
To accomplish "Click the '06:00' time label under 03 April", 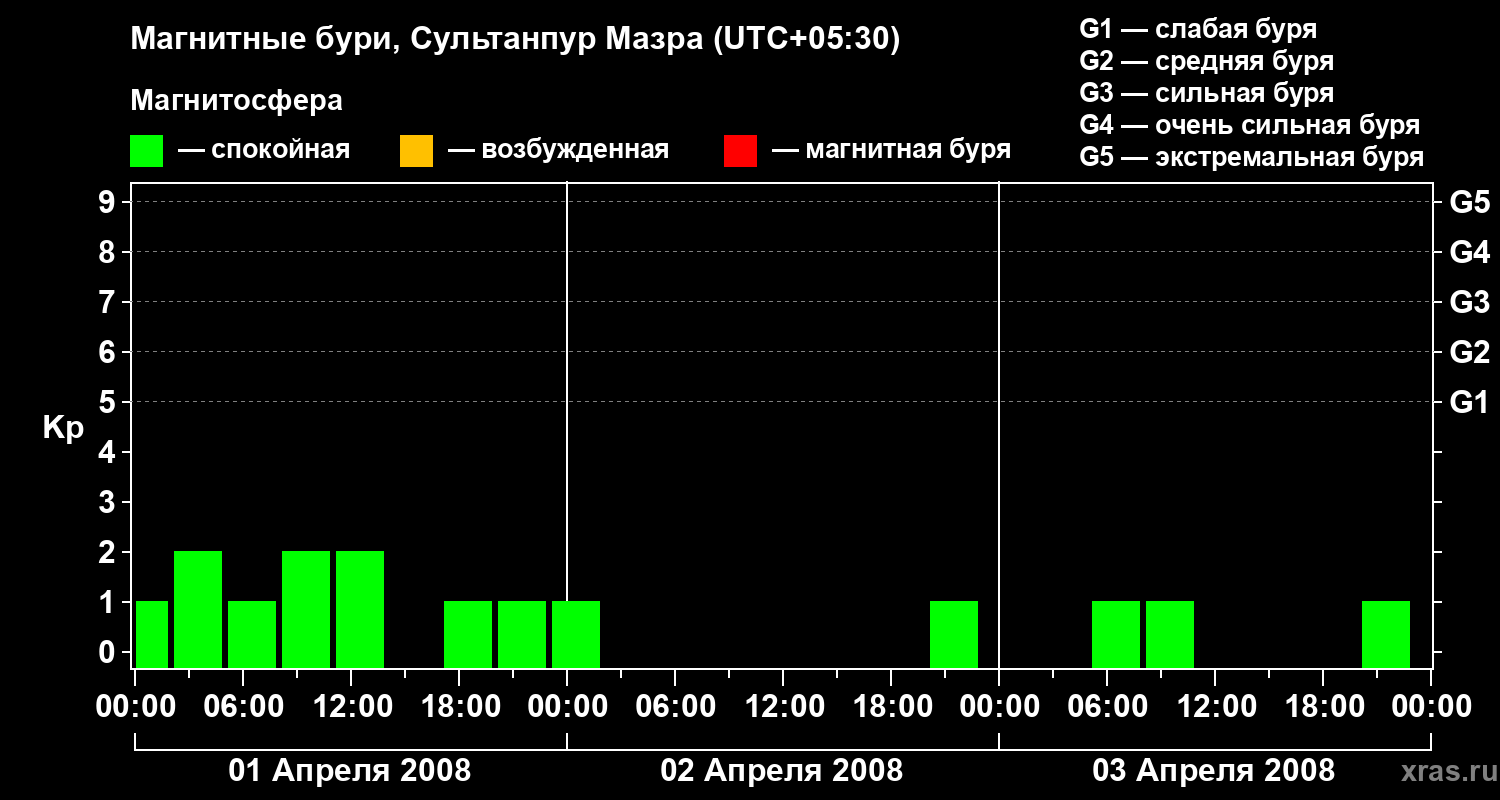I will coord(1107,707).
